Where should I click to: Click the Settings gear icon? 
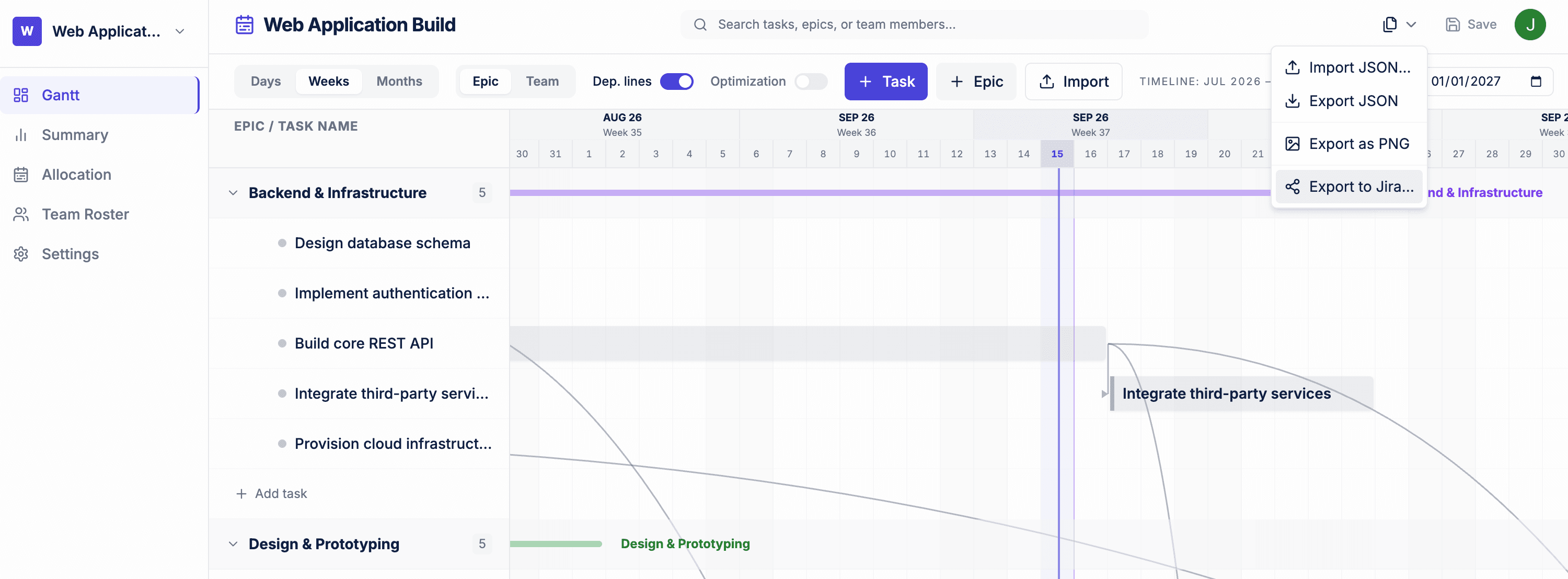pos(21,254)
